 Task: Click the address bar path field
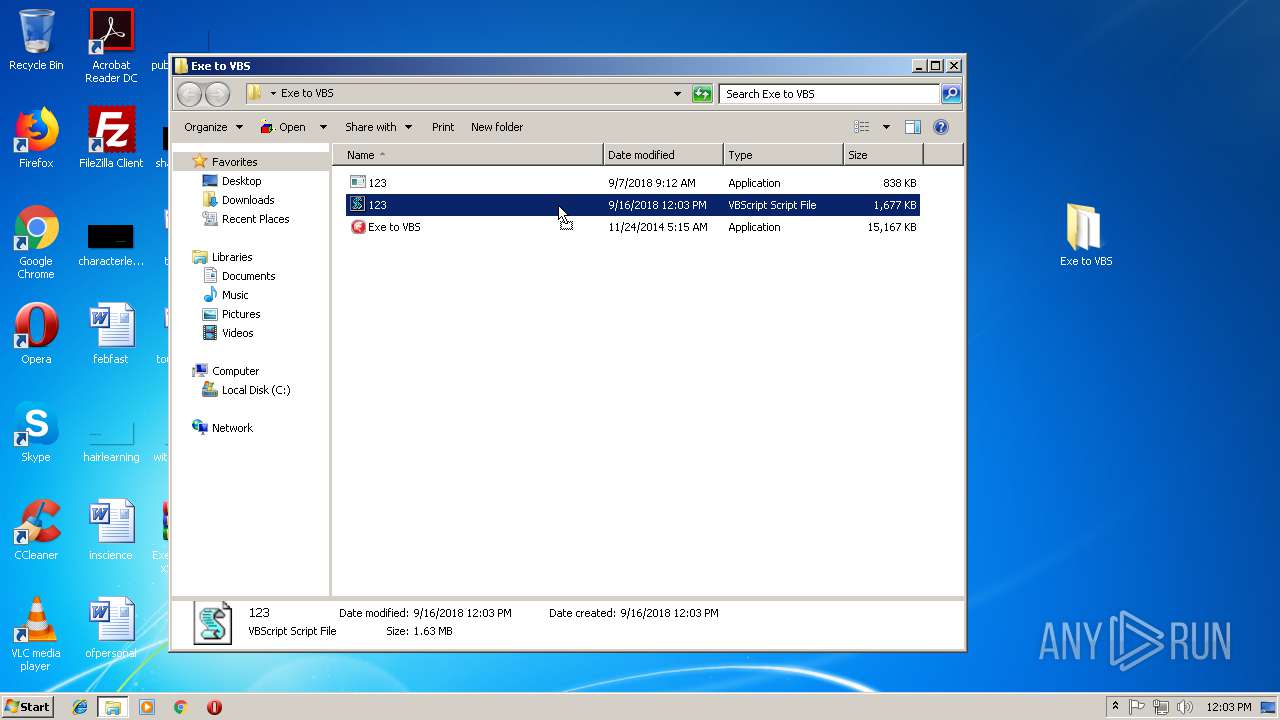coord(470,94)
